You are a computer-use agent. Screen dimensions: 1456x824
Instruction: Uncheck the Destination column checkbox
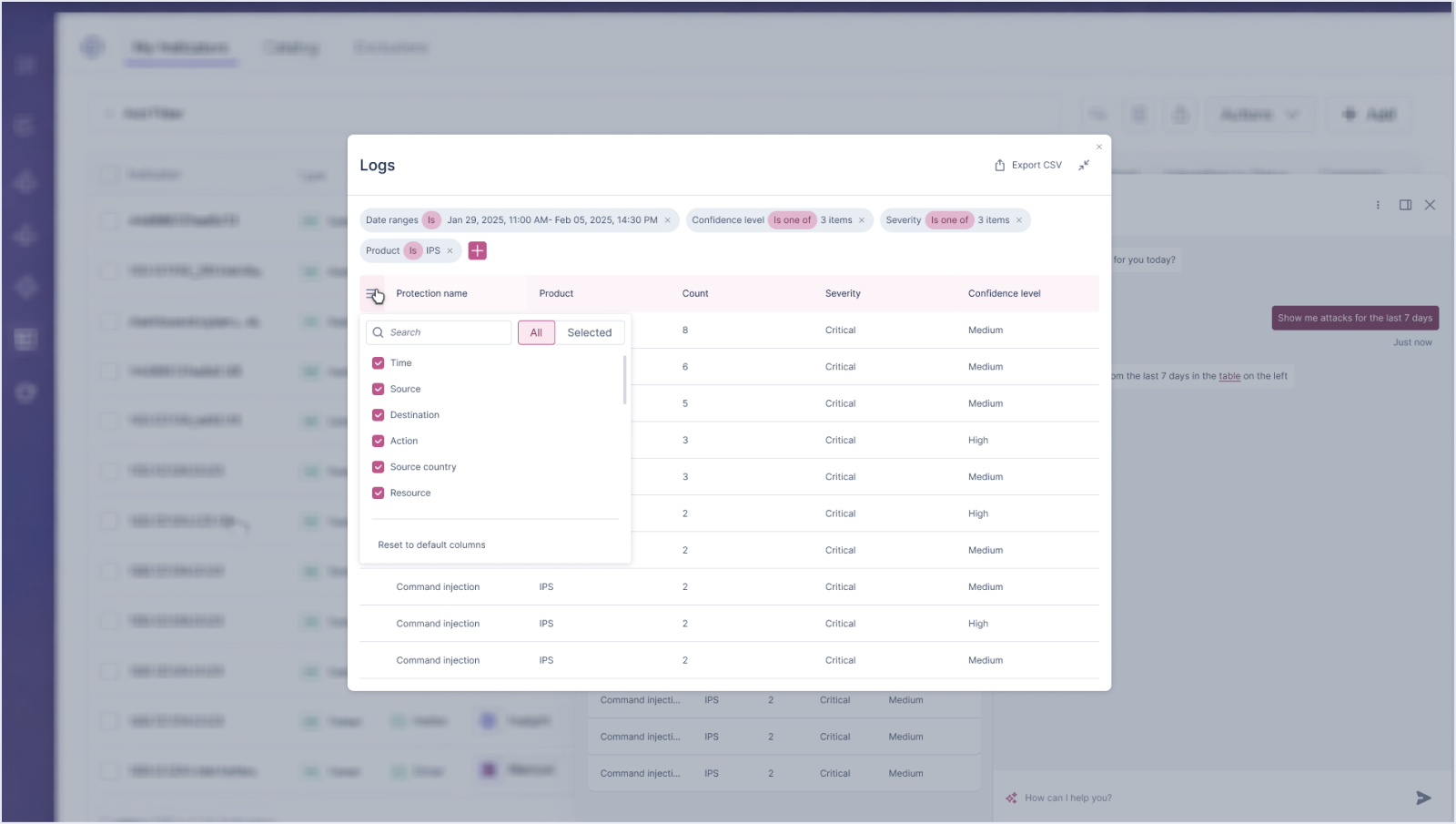[378, 415]
